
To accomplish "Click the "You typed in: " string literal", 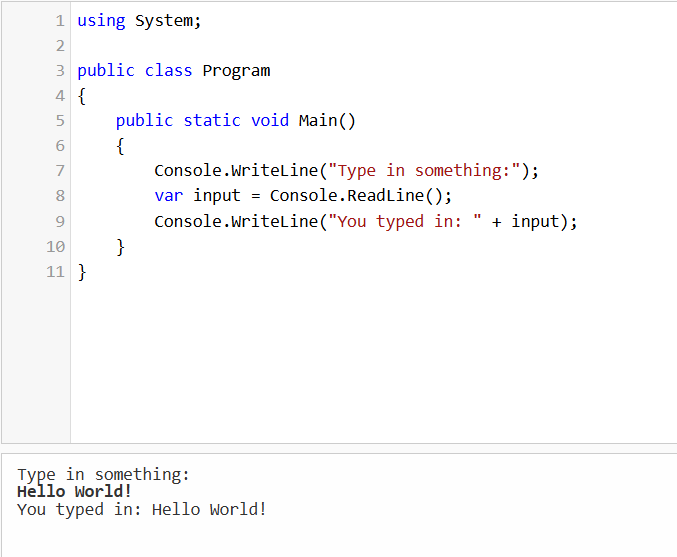I will pyautogui.click(x=405, y=221).
